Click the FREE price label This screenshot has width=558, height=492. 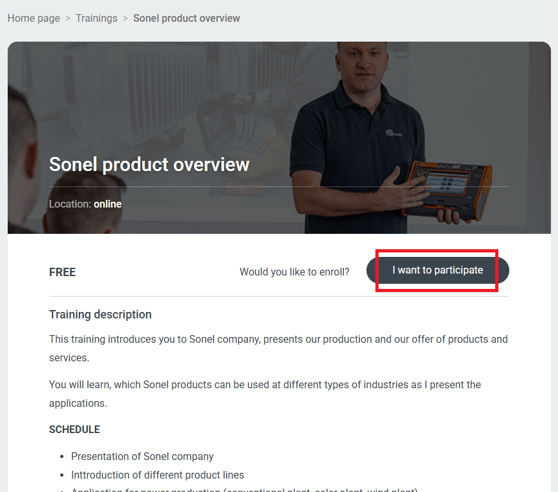pos(62,272)
